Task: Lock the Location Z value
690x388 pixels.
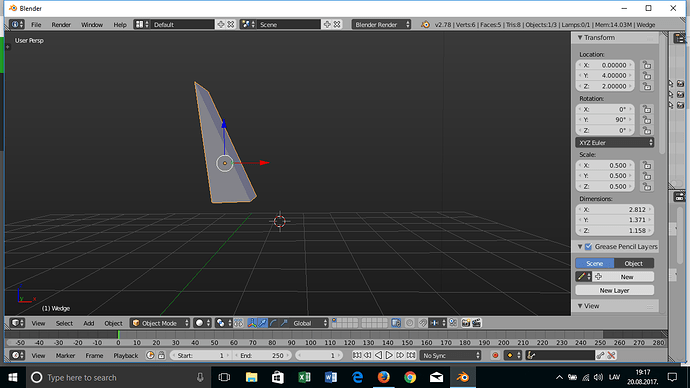Action: click(x=647, y=86)
